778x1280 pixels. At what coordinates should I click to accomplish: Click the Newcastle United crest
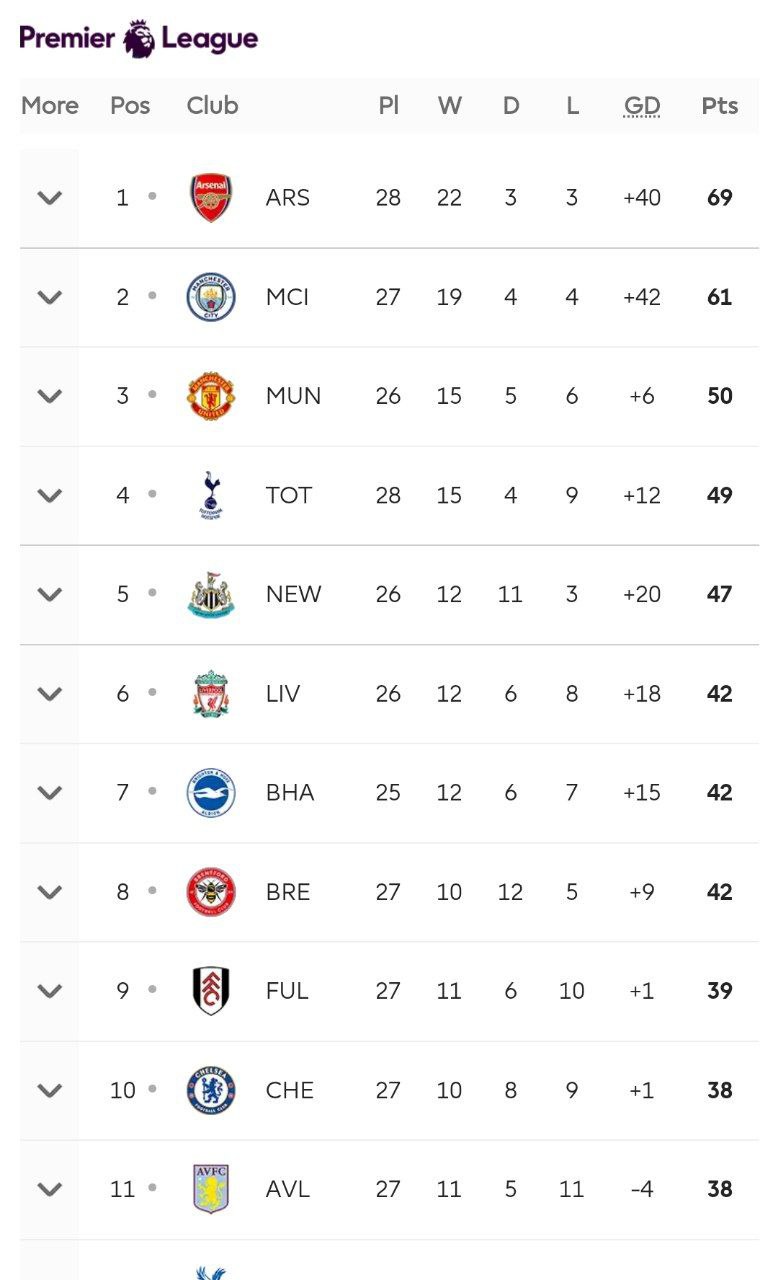pos(211,594)
